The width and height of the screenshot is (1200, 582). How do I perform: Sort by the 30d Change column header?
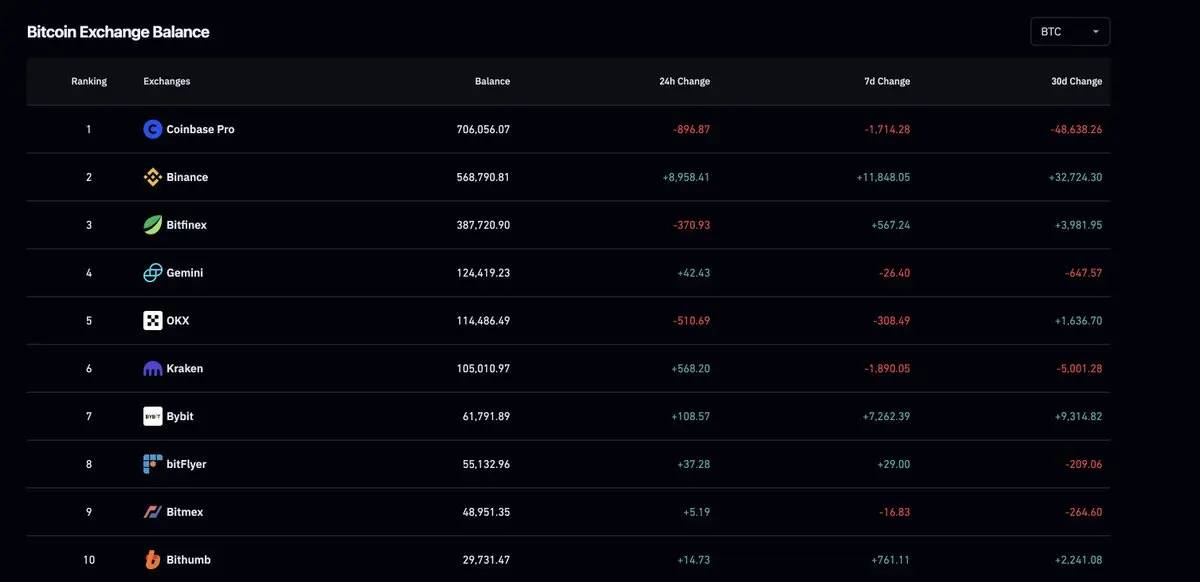pos(1077,81)
